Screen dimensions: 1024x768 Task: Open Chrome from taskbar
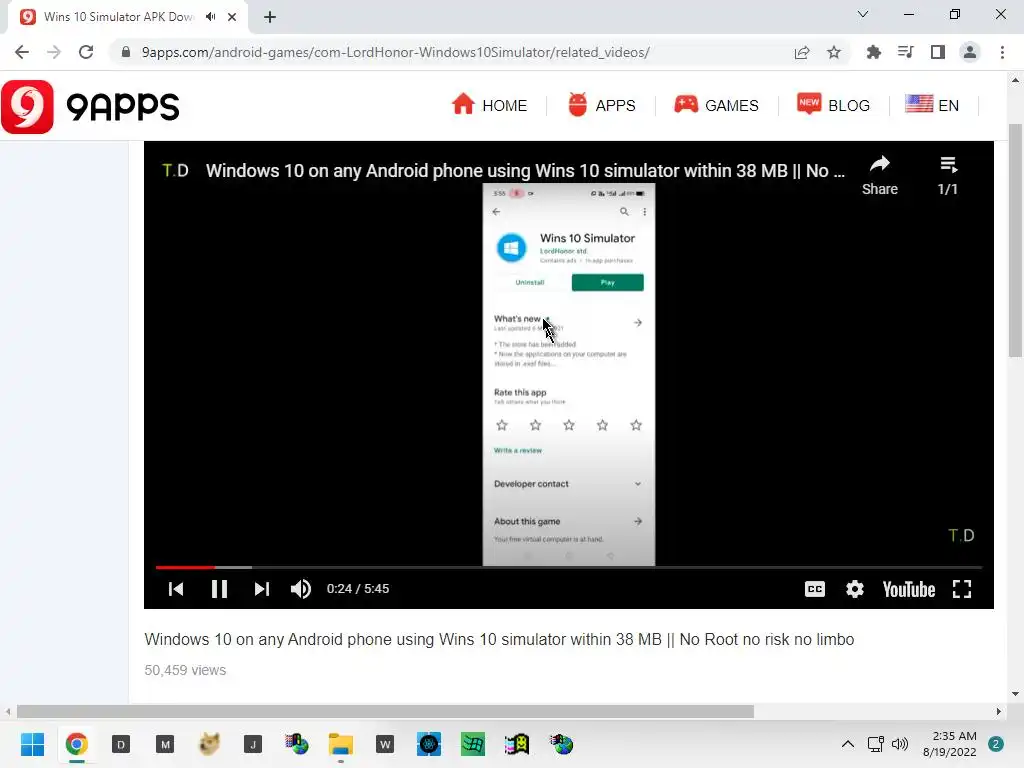[x=76, y=744]
